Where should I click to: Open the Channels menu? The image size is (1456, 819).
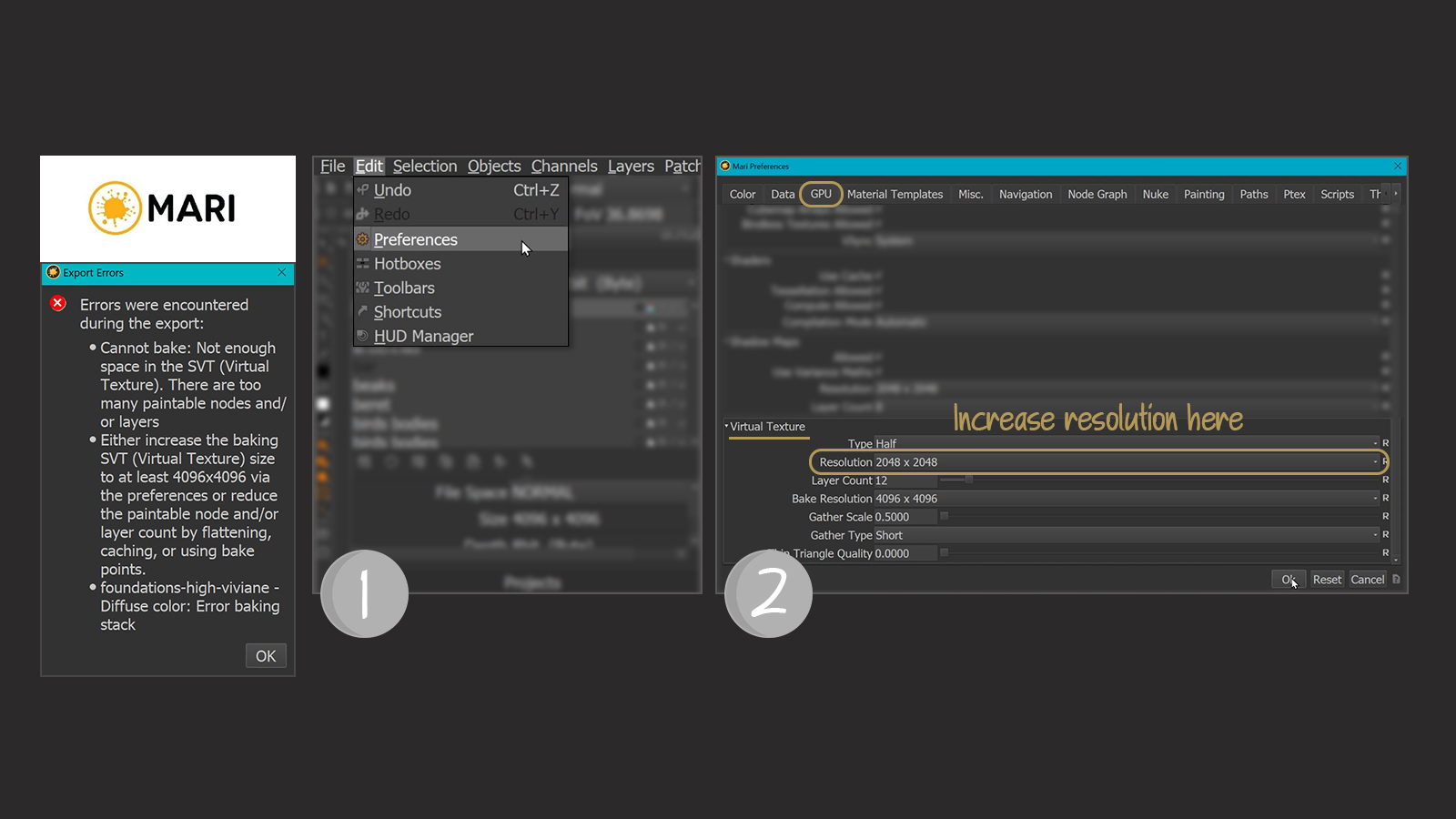pos(564,166)
